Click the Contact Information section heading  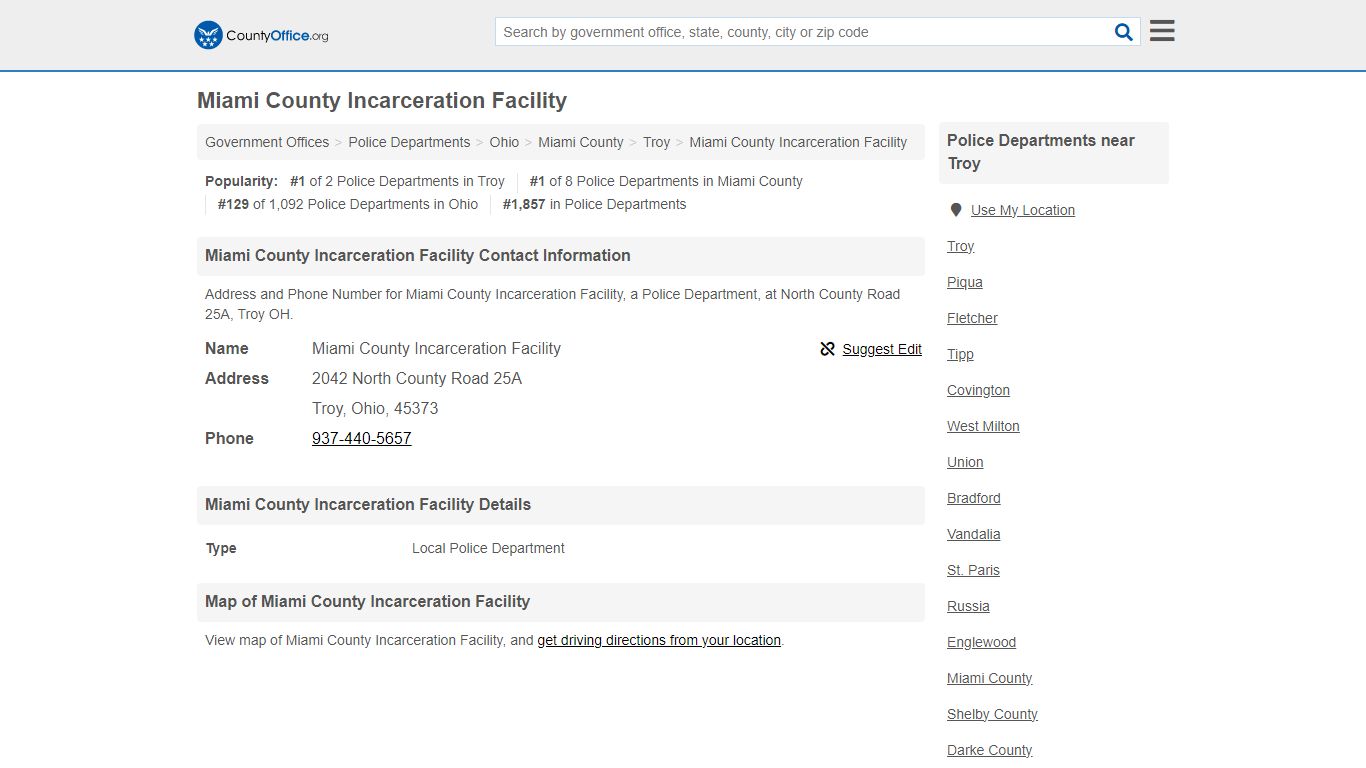[561, 256]
